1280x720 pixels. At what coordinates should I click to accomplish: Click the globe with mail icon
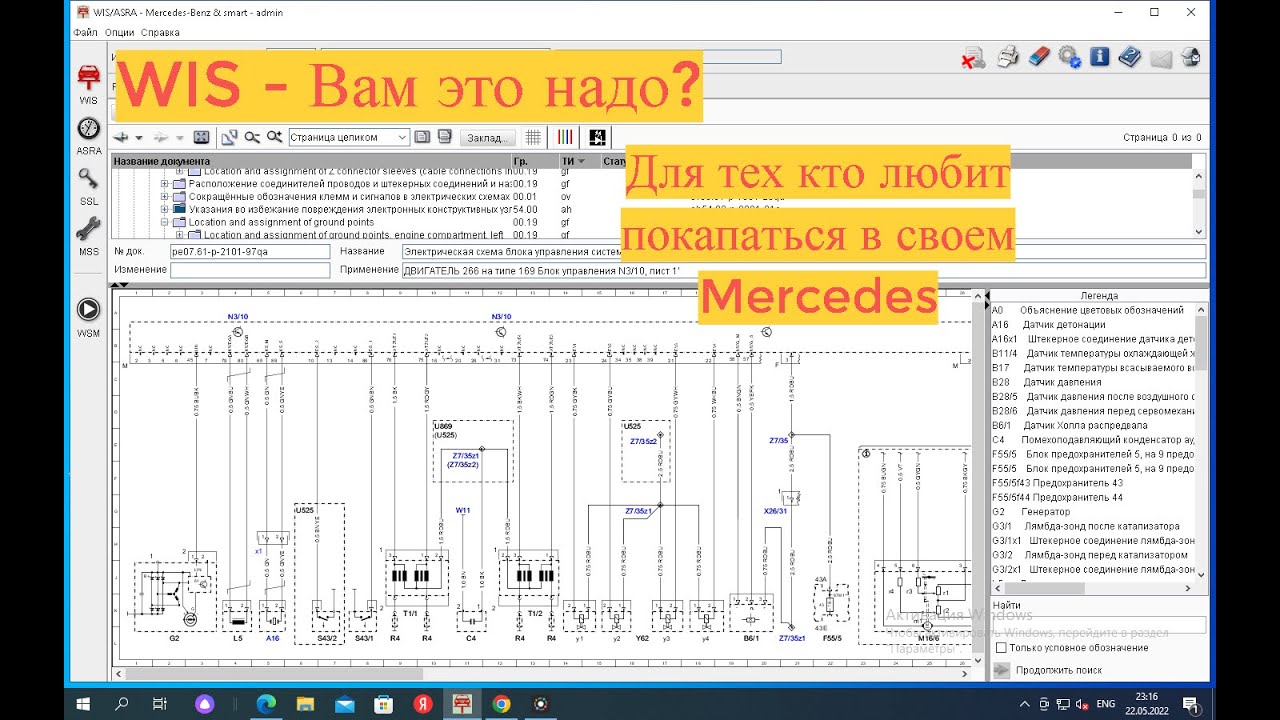coord(1190,57)
